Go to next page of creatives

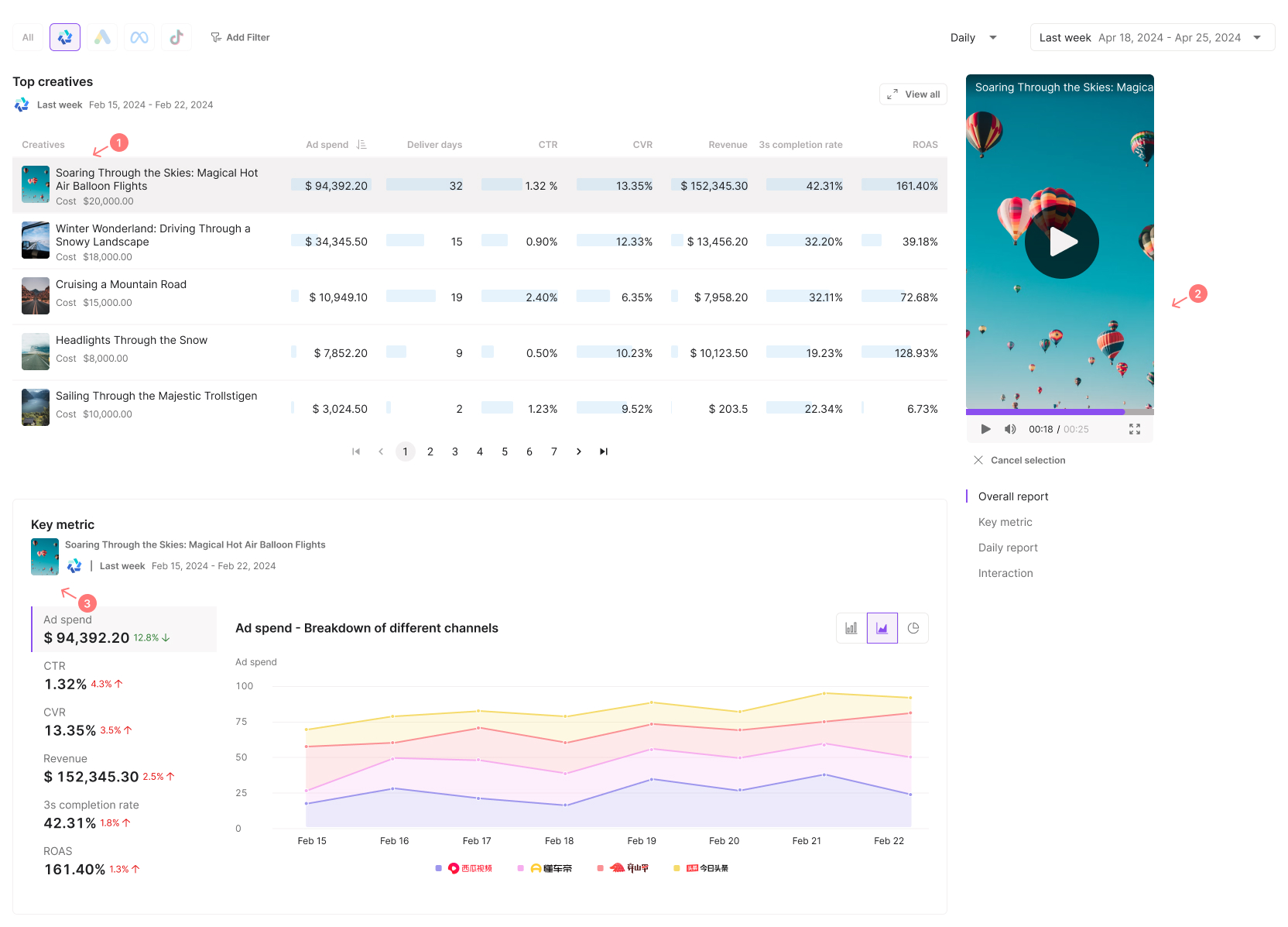click(x=579, y=451)
